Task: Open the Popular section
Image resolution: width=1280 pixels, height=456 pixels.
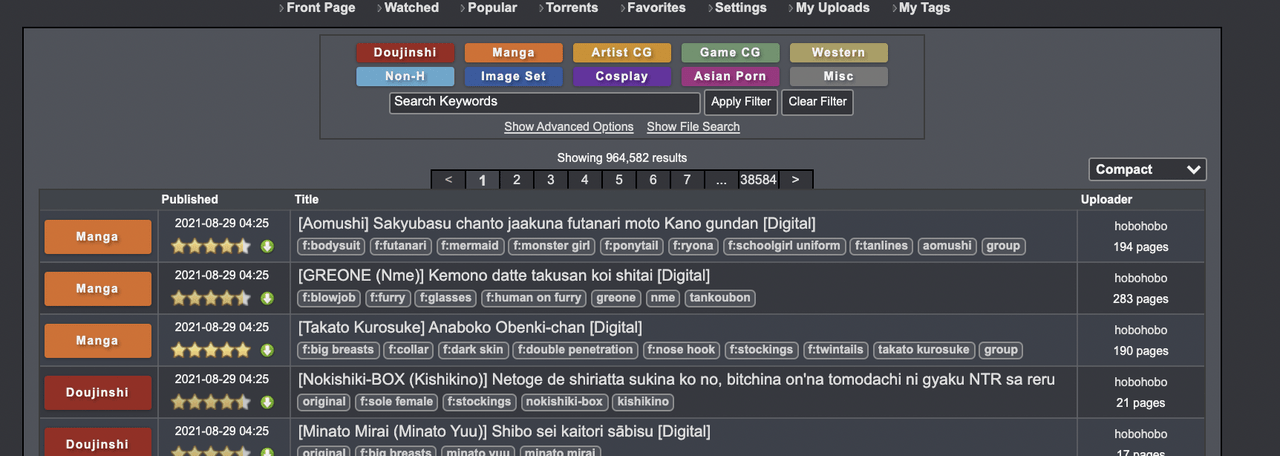Action: (x=492, y=8)
